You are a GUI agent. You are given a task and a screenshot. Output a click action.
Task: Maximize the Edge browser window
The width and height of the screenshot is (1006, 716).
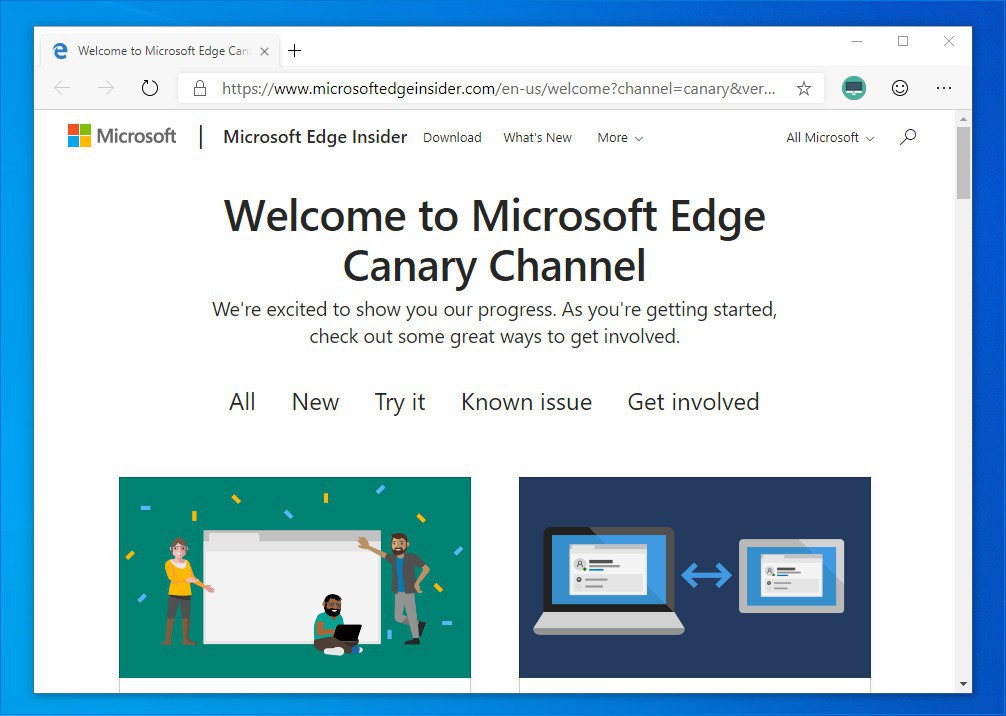903,42
